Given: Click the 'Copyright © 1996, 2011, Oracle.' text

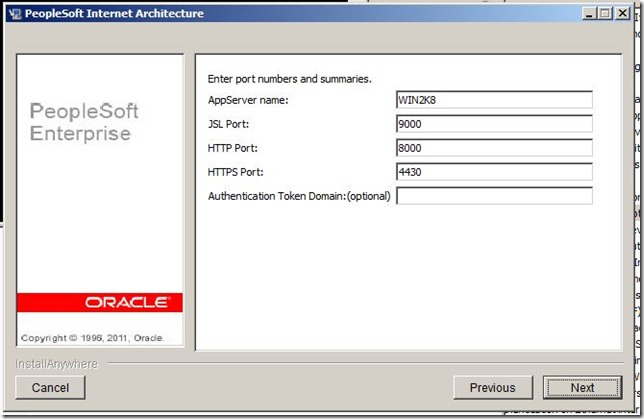Looking at the screenshot, I should pos(92,338).
